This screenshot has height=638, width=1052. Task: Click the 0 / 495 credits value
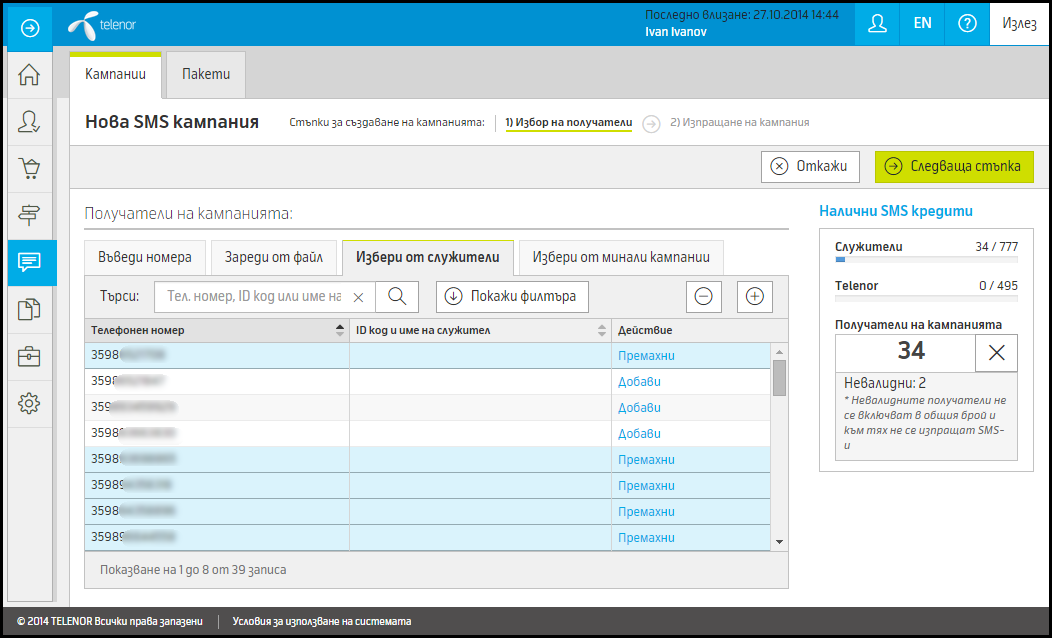[998, 286]
